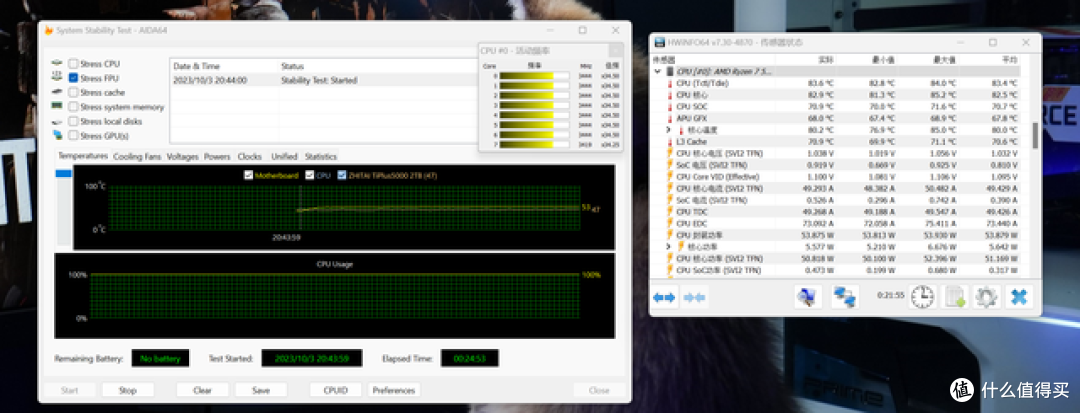Click the chip icon next to CPU [#0] header
Image resolution: width=1080 pixels, height=413 pixels.
click(x=669, y=72)
